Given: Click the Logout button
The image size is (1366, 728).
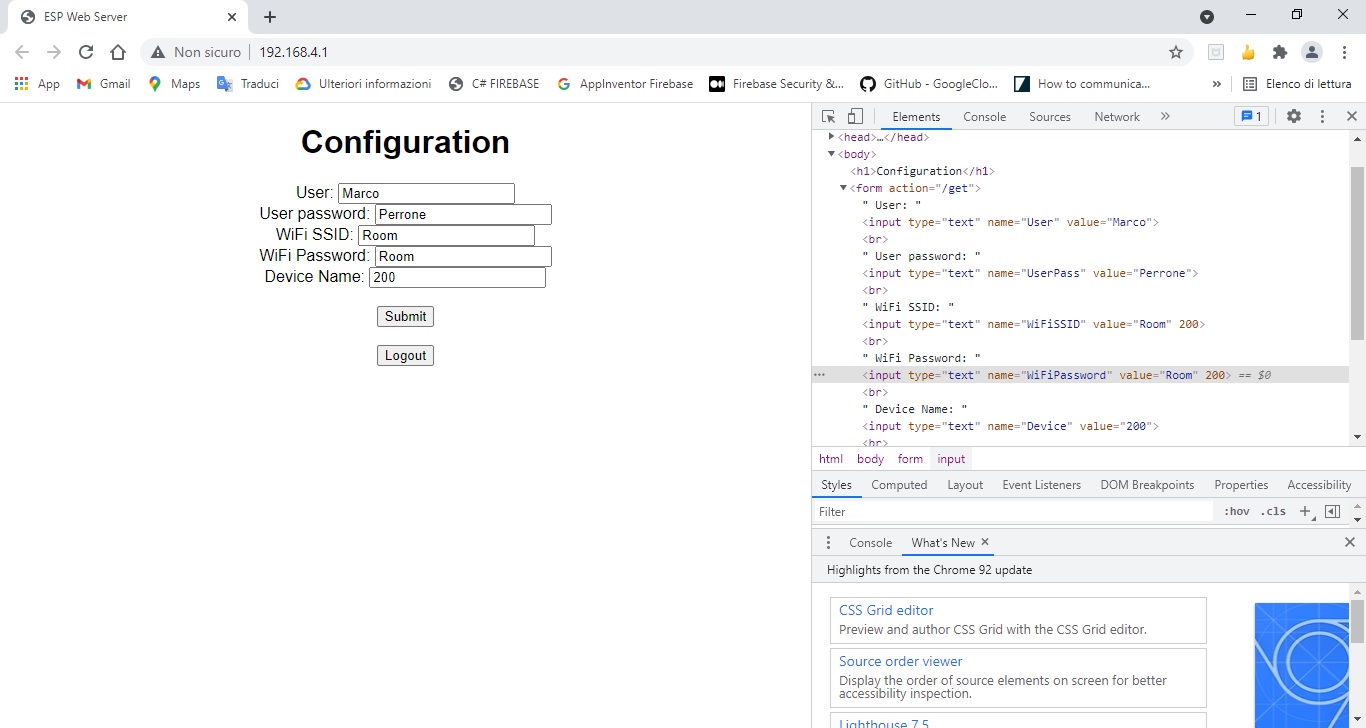Looking at the screenshot, I should [x=405, y=355].
